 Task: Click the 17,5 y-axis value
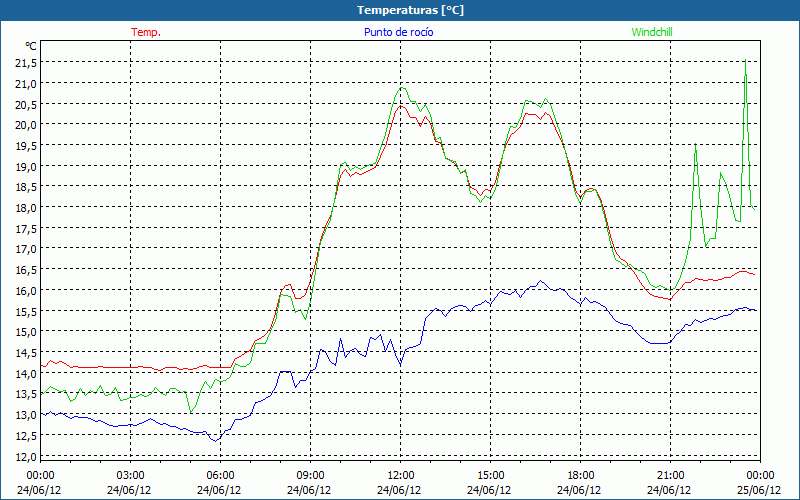click(x=27, y=228)
